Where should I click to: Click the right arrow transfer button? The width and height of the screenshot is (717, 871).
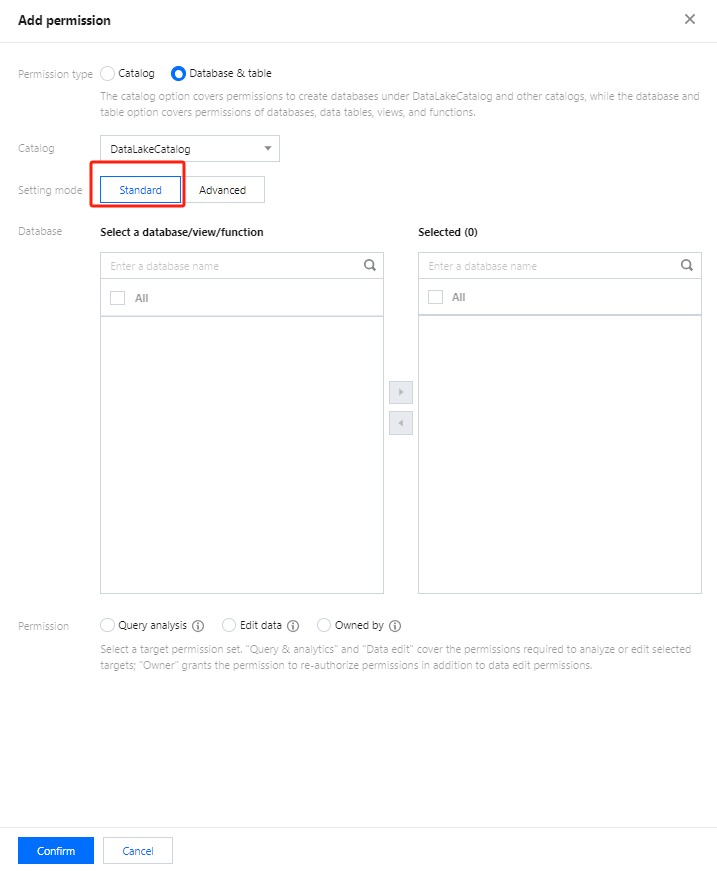pos(401,393)
